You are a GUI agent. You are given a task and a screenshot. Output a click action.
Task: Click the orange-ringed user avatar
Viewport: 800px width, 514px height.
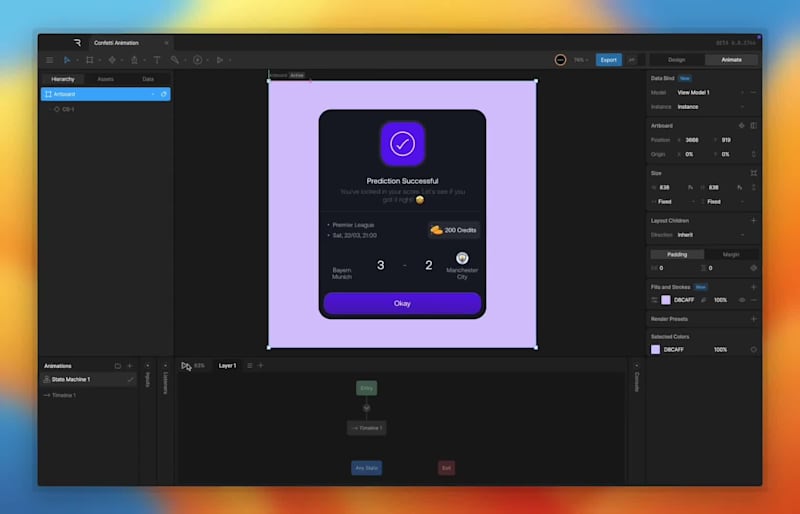pos(560,60)
